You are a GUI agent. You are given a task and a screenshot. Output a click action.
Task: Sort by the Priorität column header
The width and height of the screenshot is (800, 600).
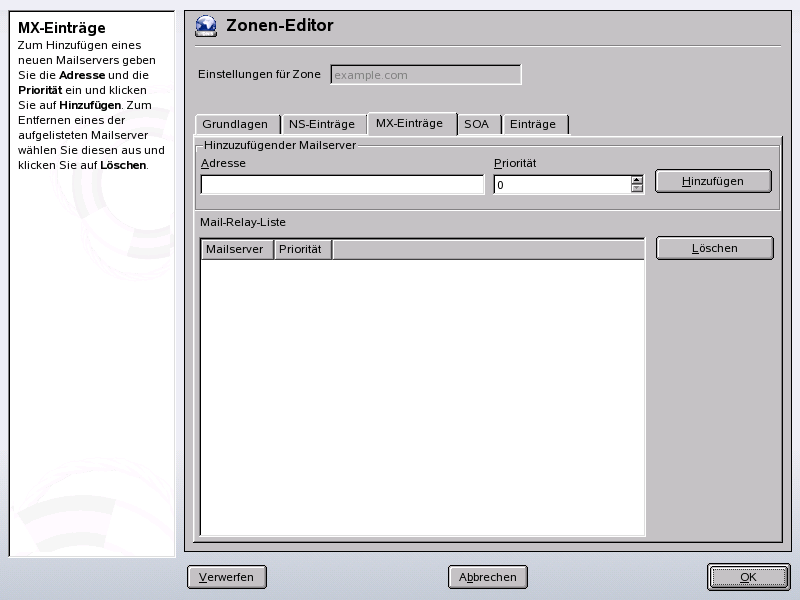302,249
